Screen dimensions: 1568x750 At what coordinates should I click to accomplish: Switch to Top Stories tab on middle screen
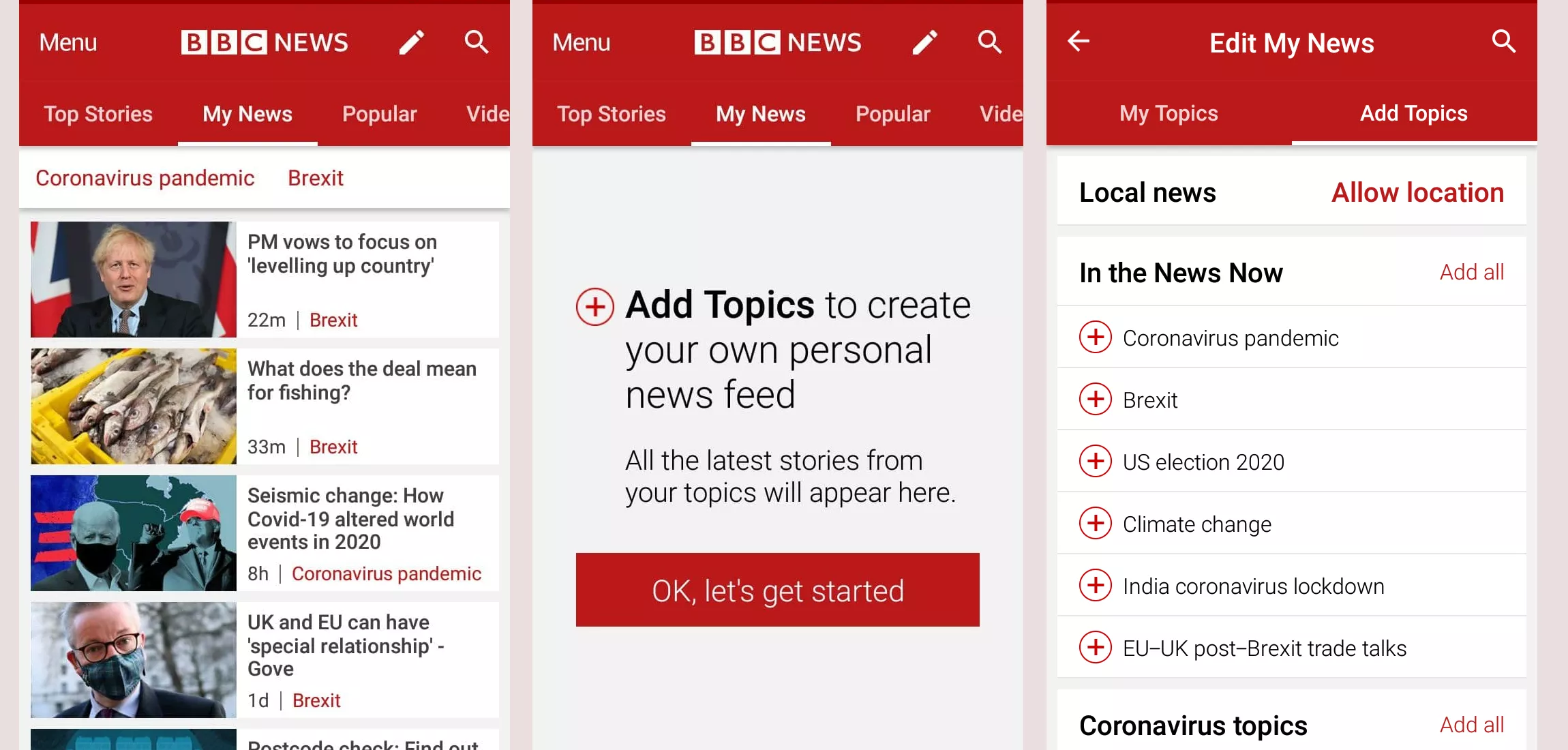pyautogui.click(x=612, y=114)
